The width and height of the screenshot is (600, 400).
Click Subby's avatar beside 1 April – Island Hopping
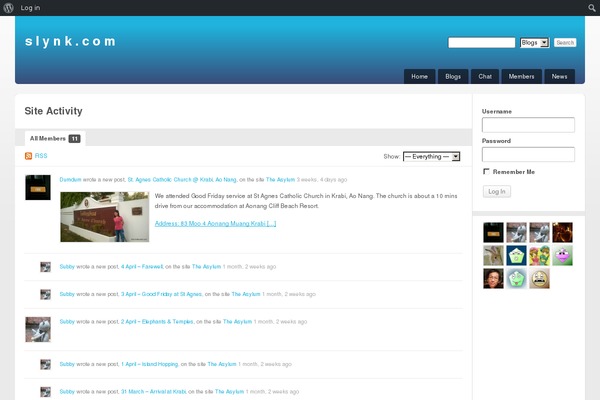[46, 364]
